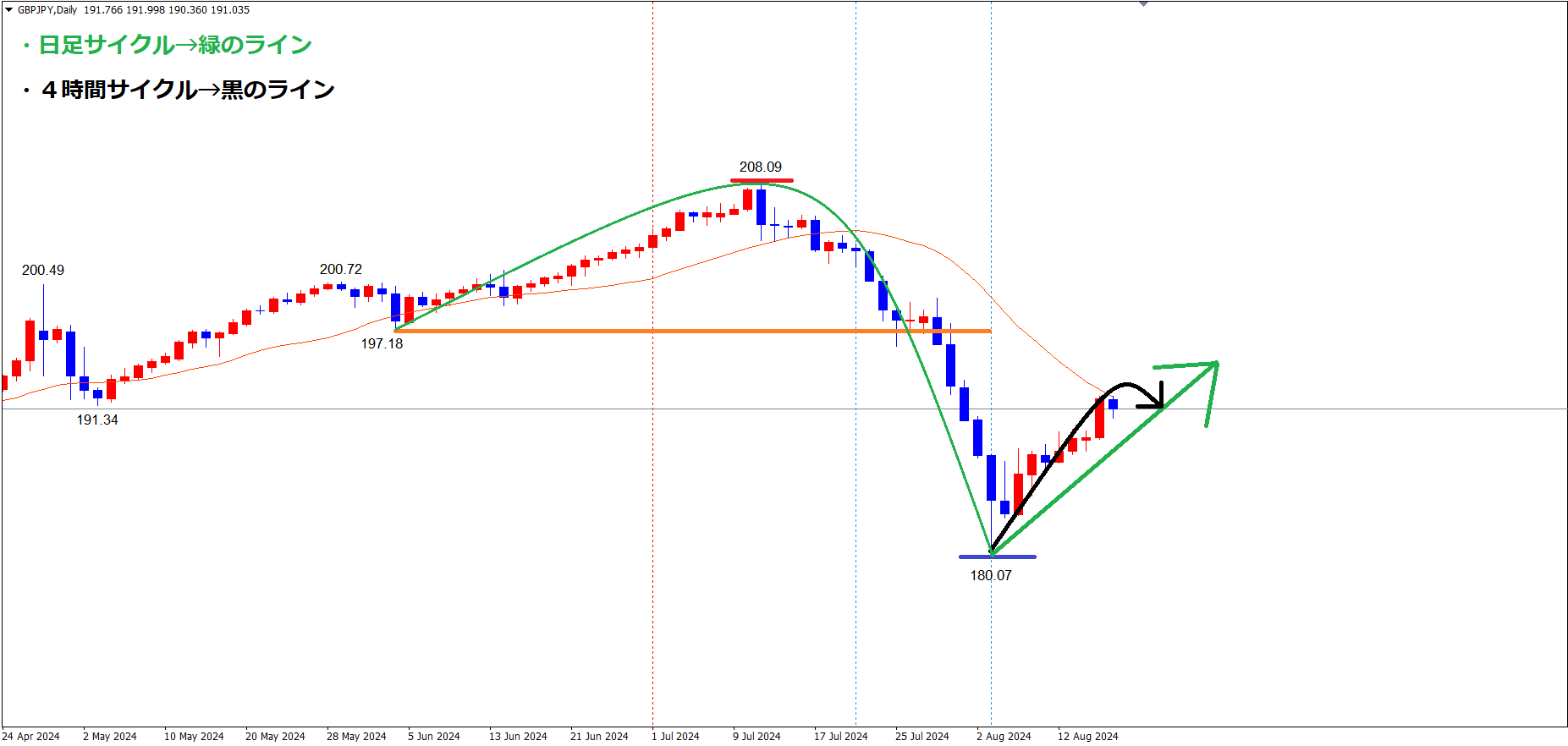
Task: Click the GBPJPY,Daily chart title text
Action: (x=47, y=10)
